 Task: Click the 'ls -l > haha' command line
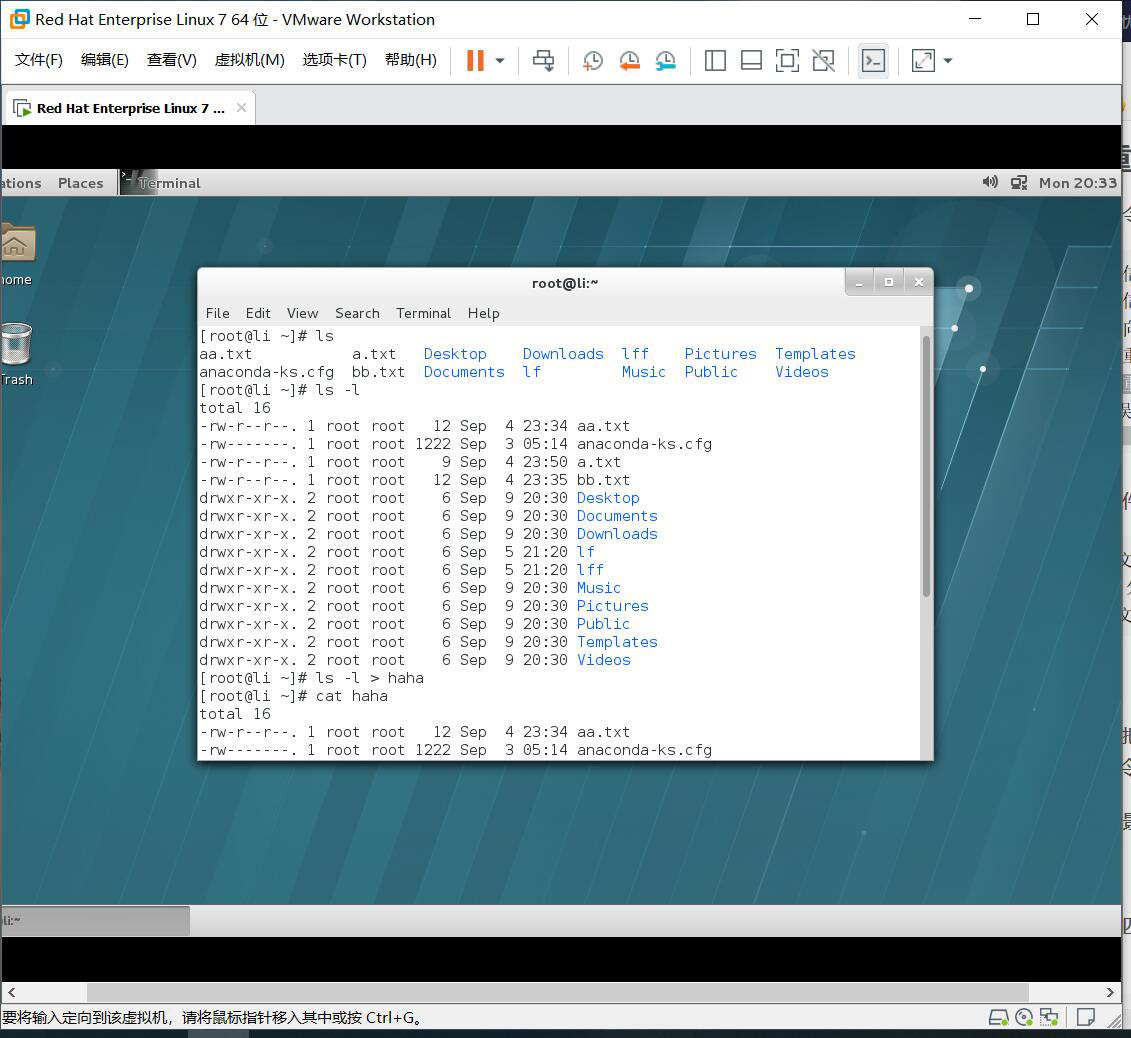tap(312, 678)
